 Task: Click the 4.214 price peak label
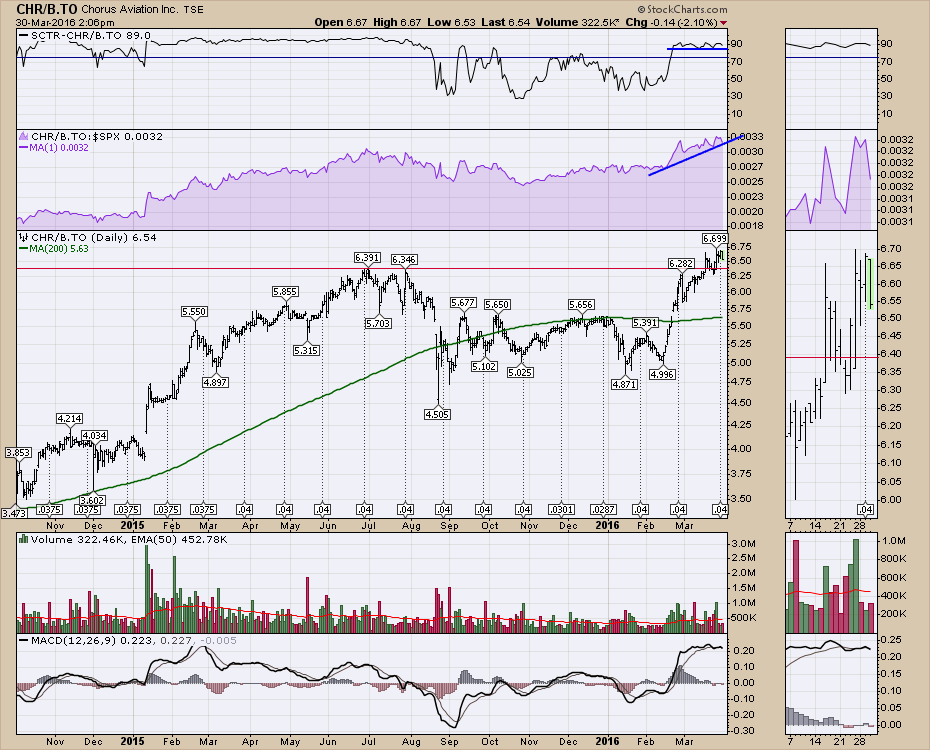pyautogui.click(x=69, y=419)
